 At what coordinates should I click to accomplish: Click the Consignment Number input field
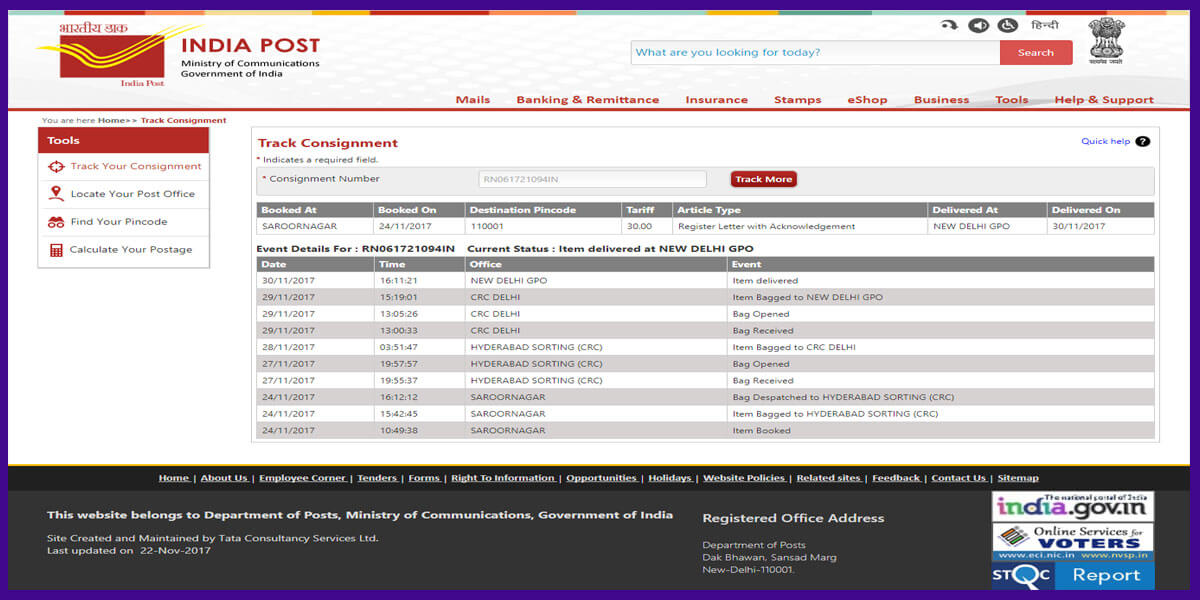point(592,179)
